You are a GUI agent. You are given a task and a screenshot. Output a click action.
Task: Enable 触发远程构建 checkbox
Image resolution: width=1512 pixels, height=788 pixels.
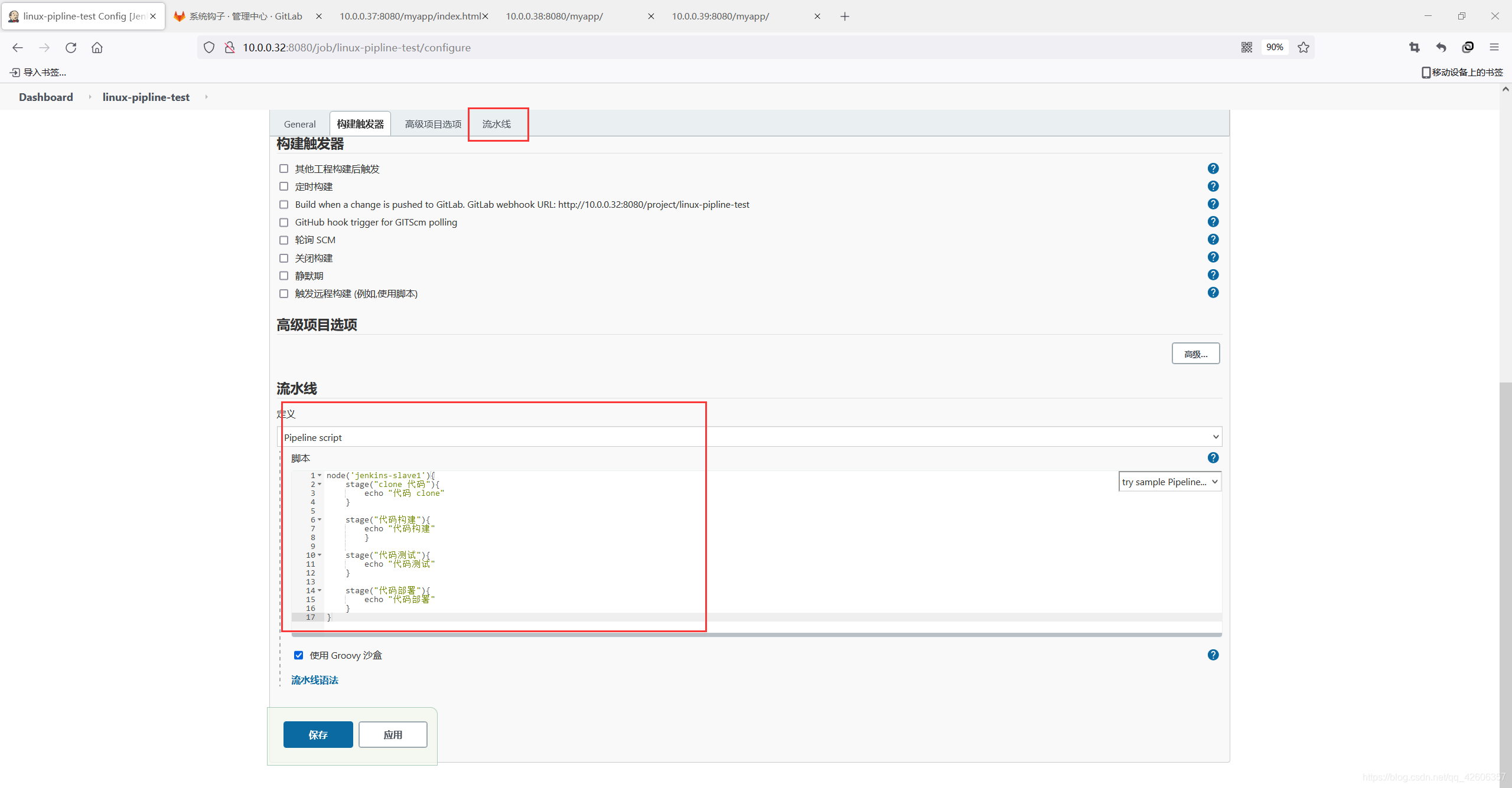pyautogui.click(x=283, y=293)
